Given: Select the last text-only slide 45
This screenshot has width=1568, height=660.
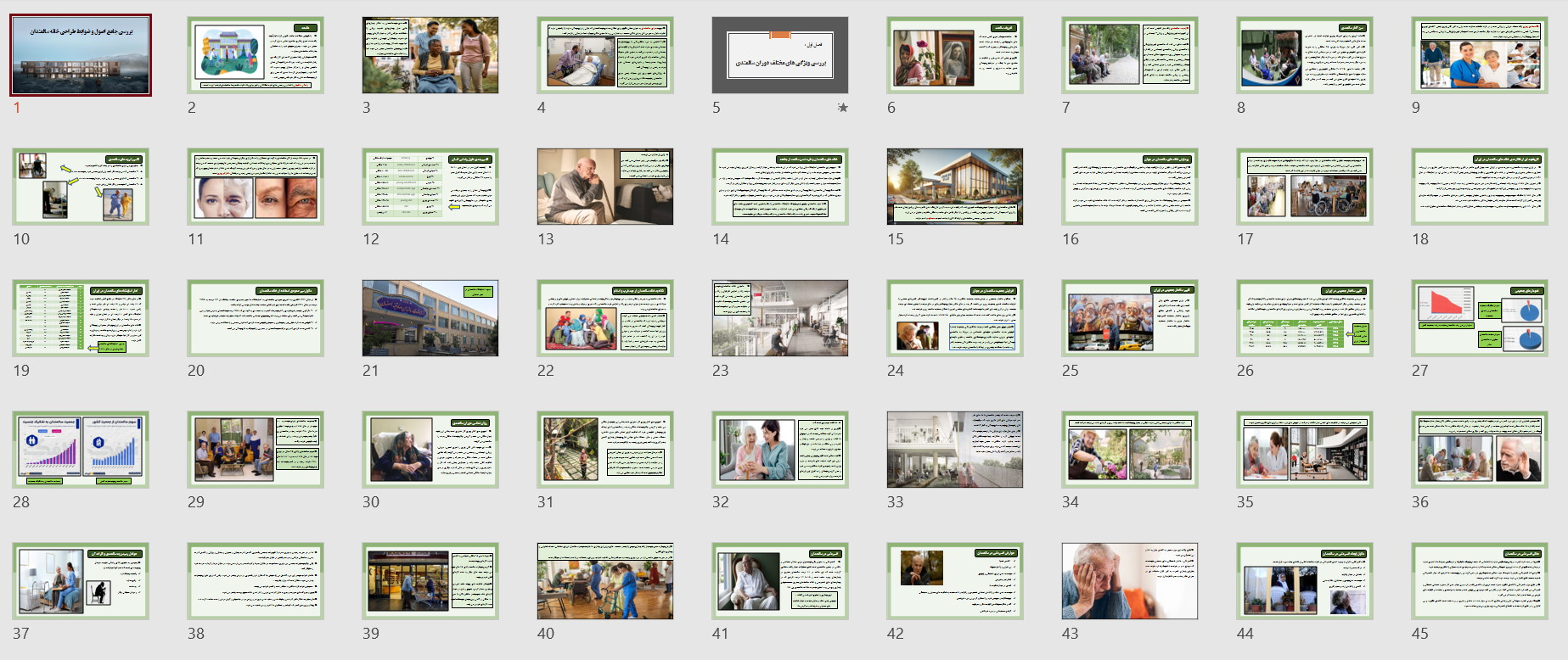Looking at the screenshot, I should tap(1479, 581).
